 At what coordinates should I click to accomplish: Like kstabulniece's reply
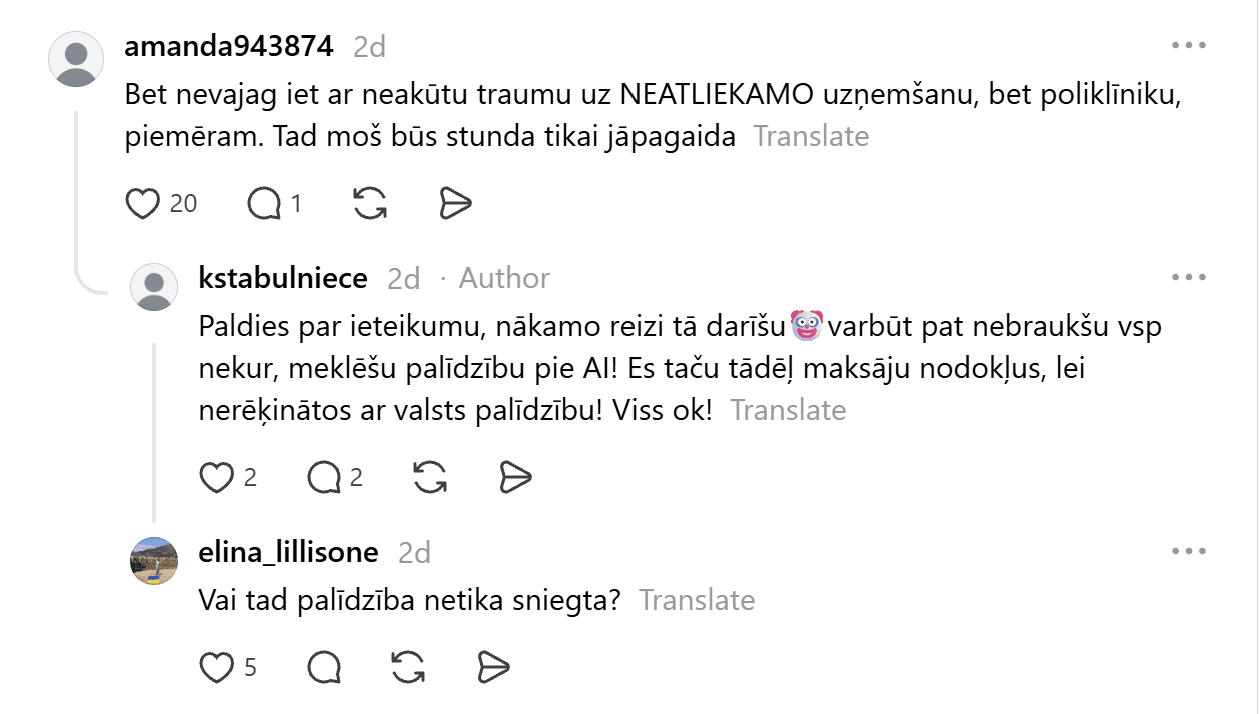point(216,478)
